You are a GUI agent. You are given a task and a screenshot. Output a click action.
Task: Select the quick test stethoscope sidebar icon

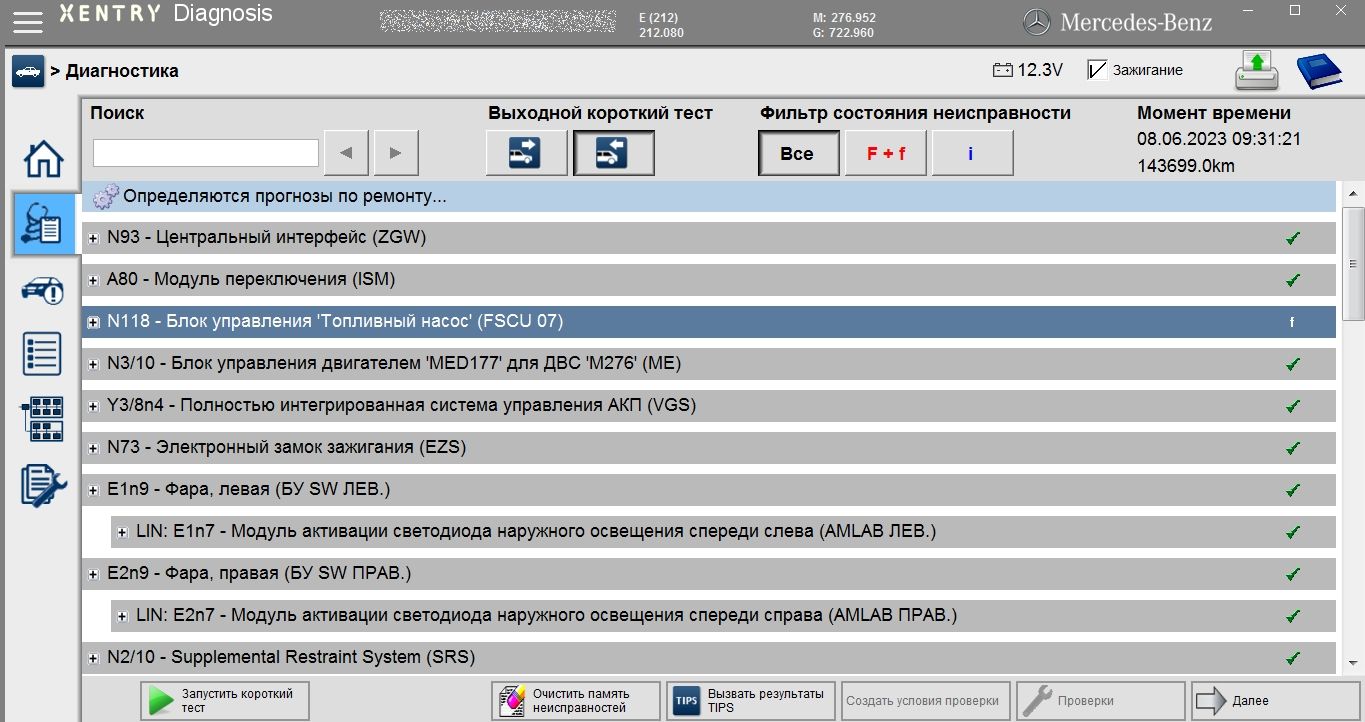(x=46, y=225)
